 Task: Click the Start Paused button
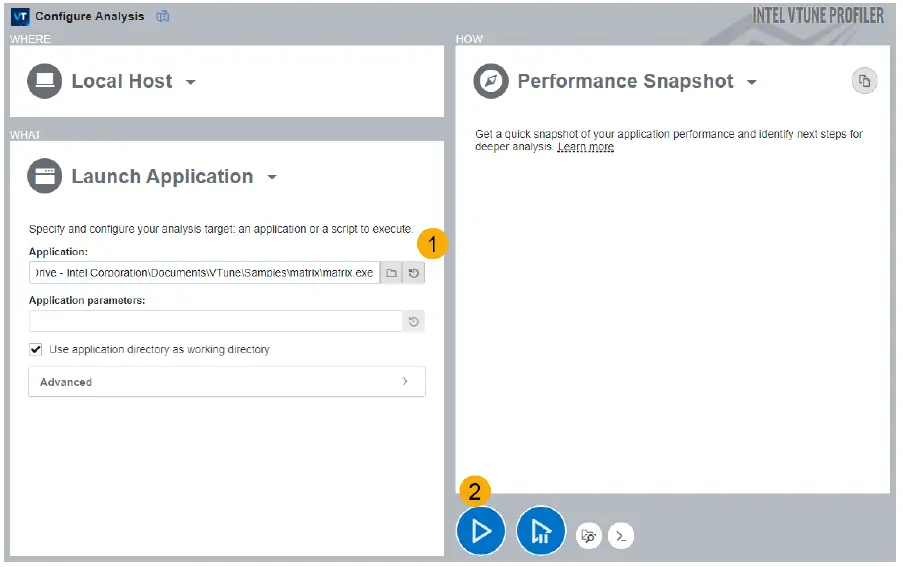pyautogui.click(x=540, y=531)
